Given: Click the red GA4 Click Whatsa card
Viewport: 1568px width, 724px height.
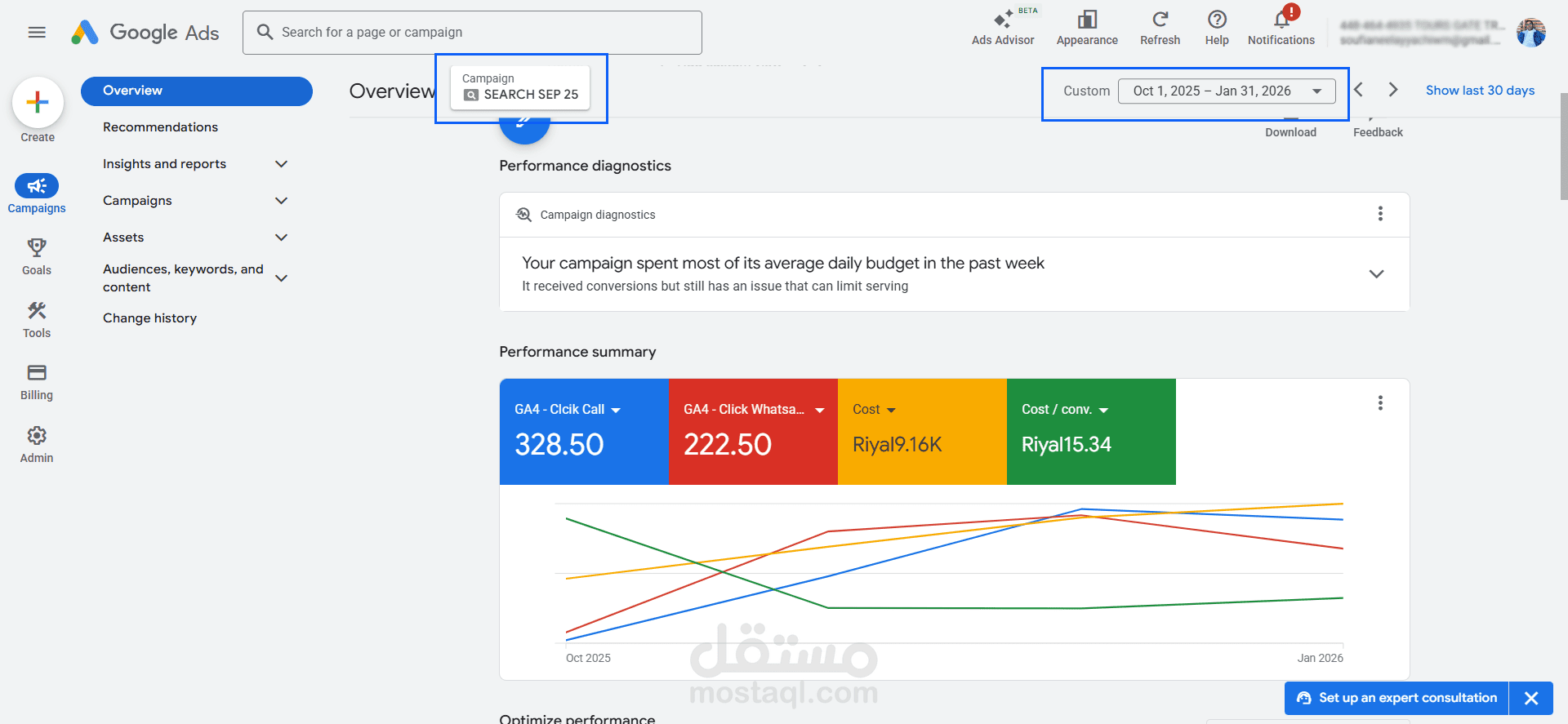Looking at the screenshot, I should point(753,432).
